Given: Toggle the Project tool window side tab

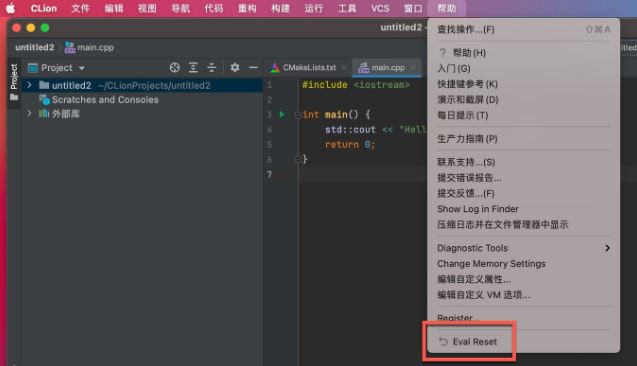Looking at the screenshot, I should (14, 76).
